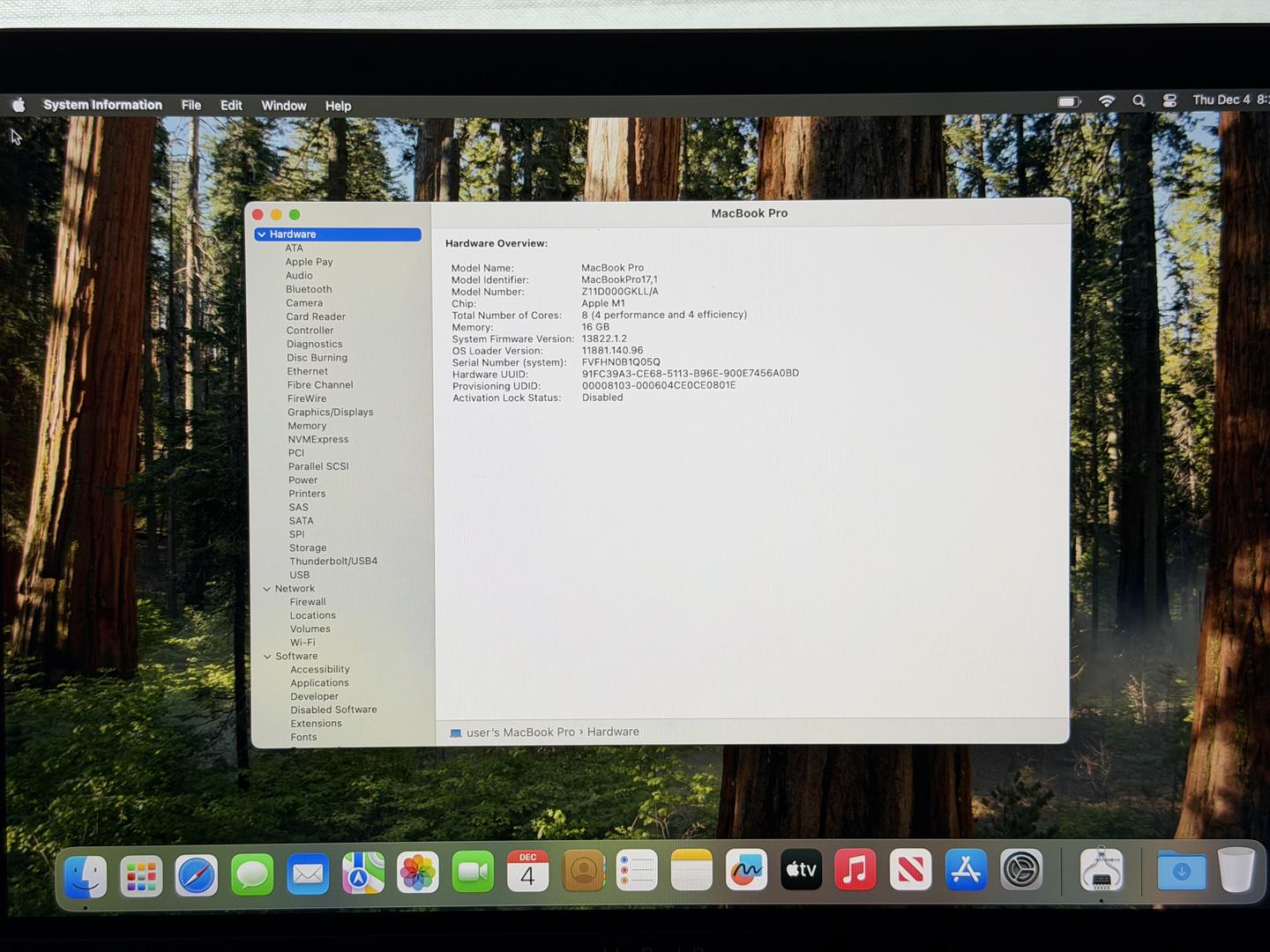This screenshot has width=1270, height=952.
Task: Select Storage in the sidebar
Action: [x=308, y=548]
